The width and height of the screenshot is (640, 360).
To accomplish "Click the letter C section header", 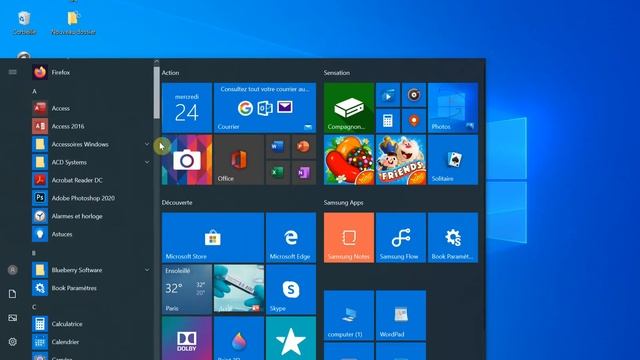I will (34, 307).
